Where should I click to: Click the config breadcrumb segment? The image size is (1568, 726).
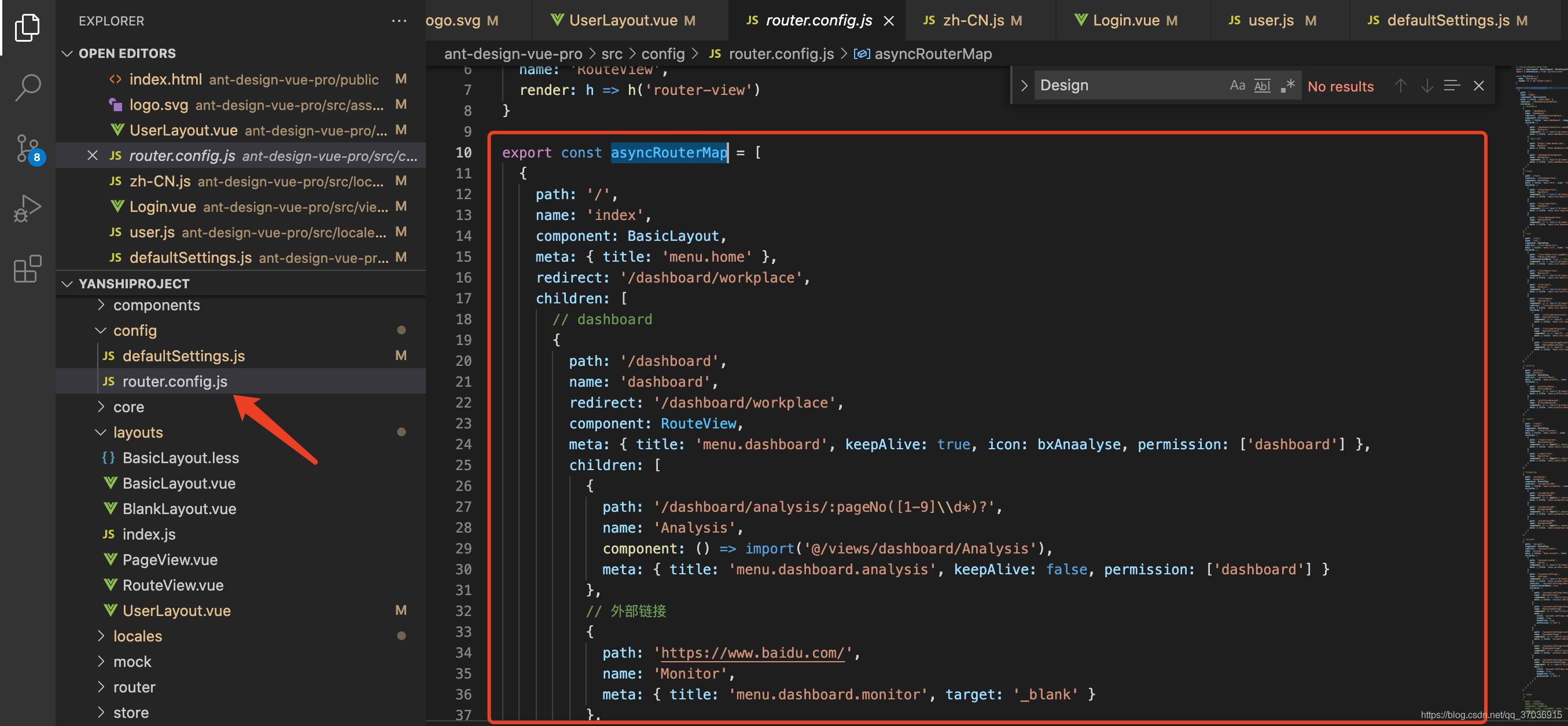[662, 54]
